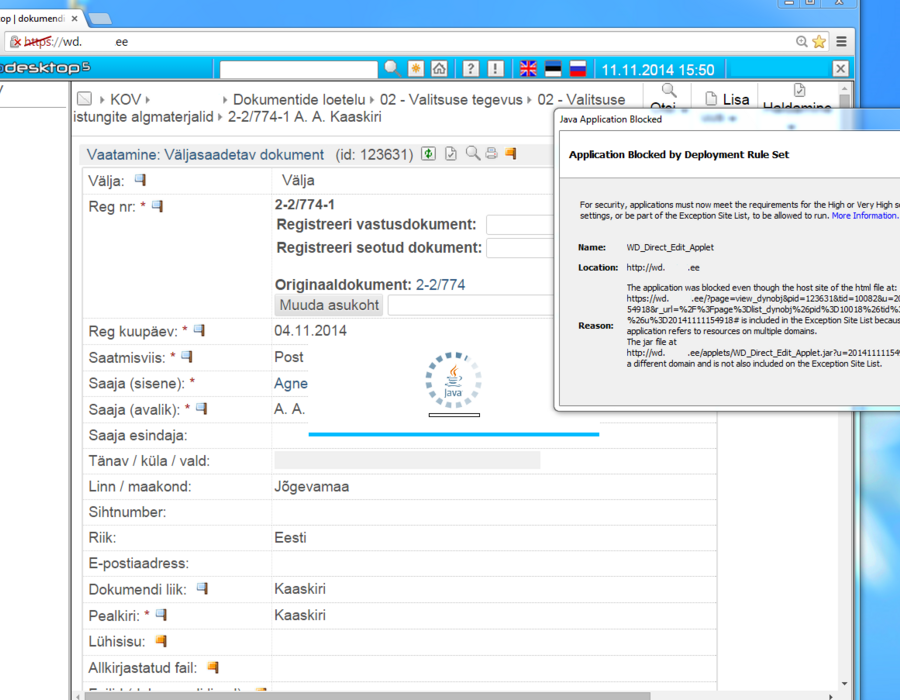
Task: Print the document with the printer icon
Action: coord(491,153)
